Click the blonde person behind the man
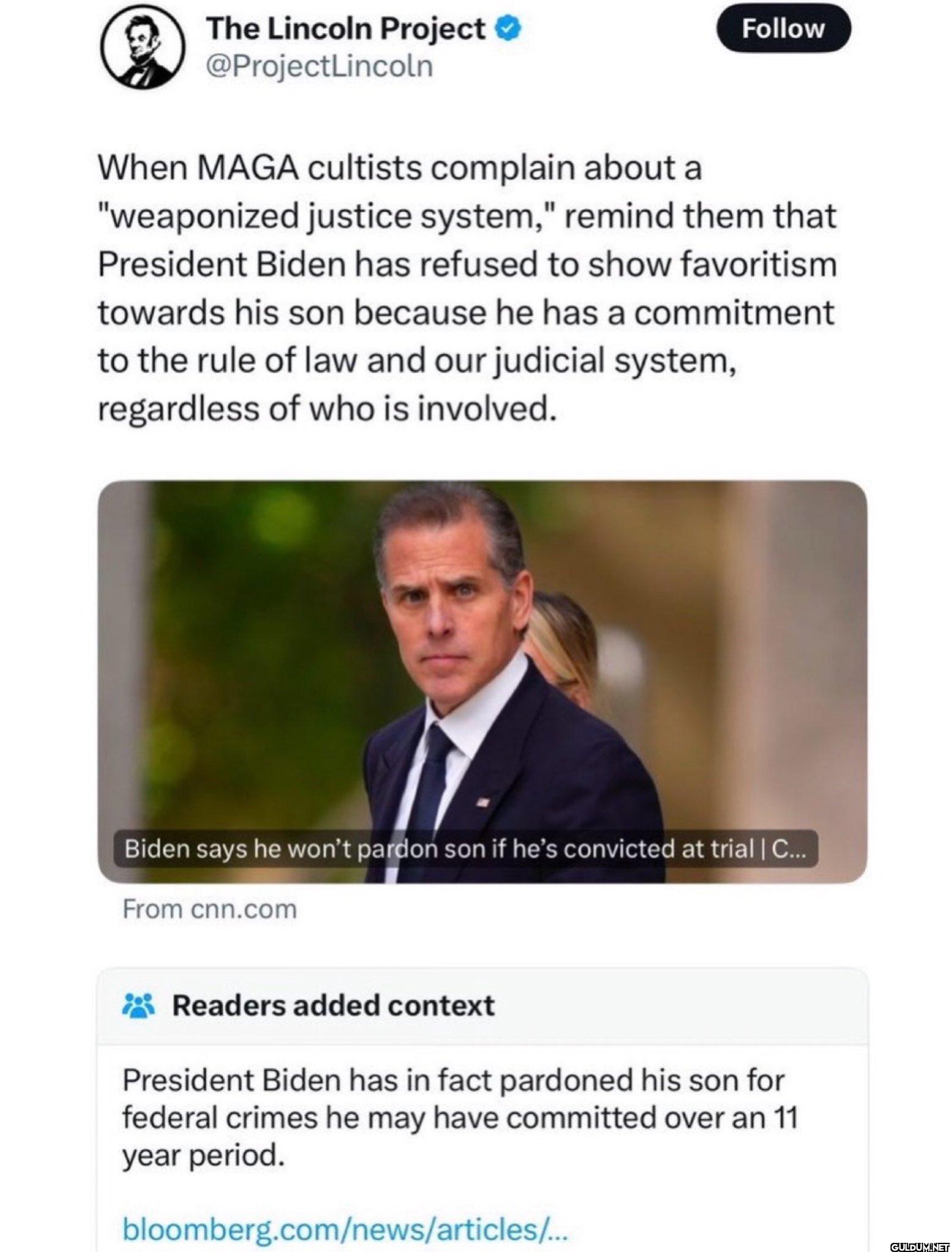Screen dimensions: 952x1252 click(561, 648)
